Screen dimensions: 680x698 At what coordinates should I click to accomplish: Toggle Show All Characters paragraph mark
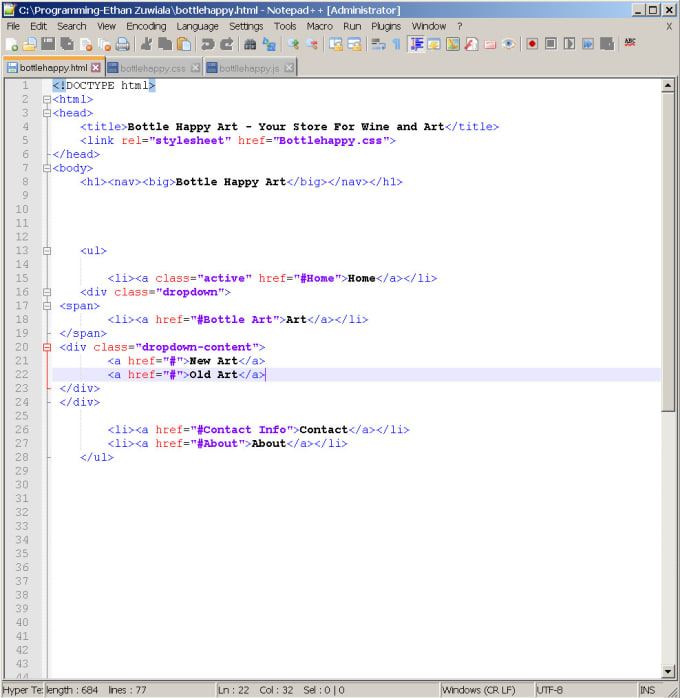pyautogui.click(x=397, y=44)
